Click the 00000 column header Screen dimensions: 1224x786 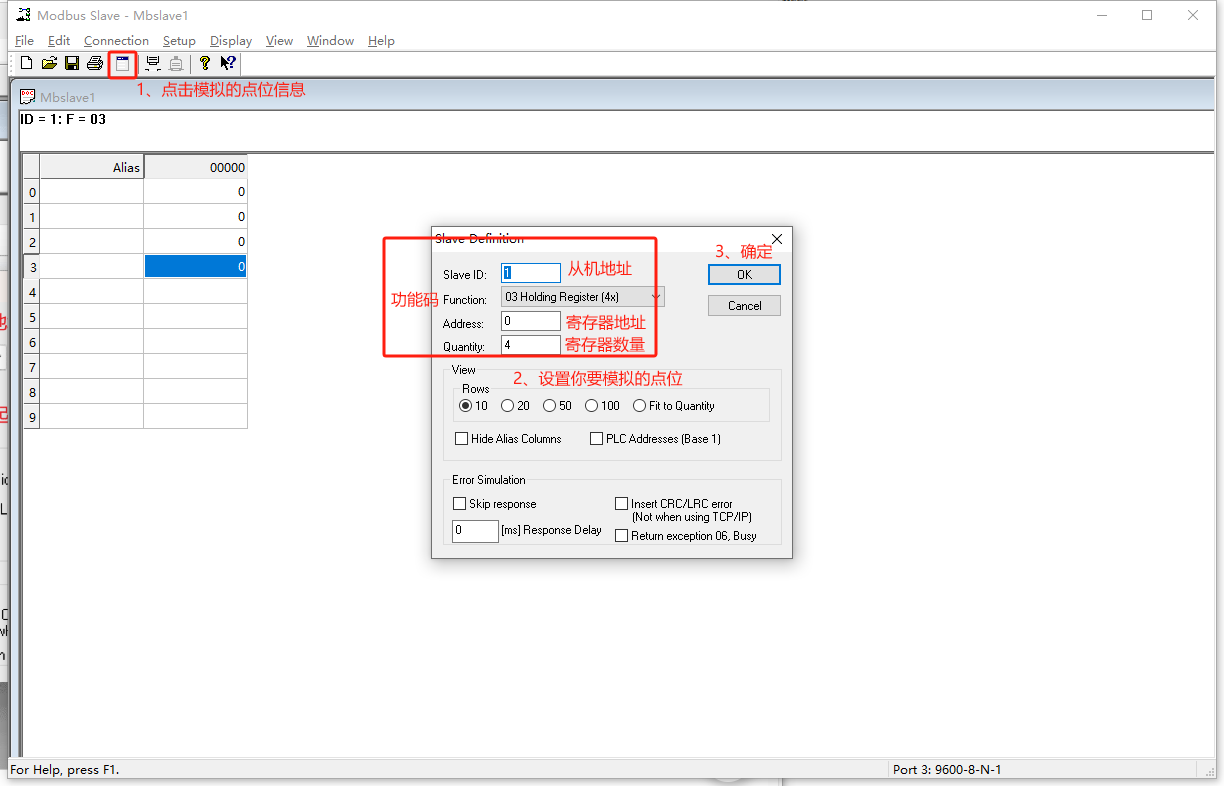(196, 167)
